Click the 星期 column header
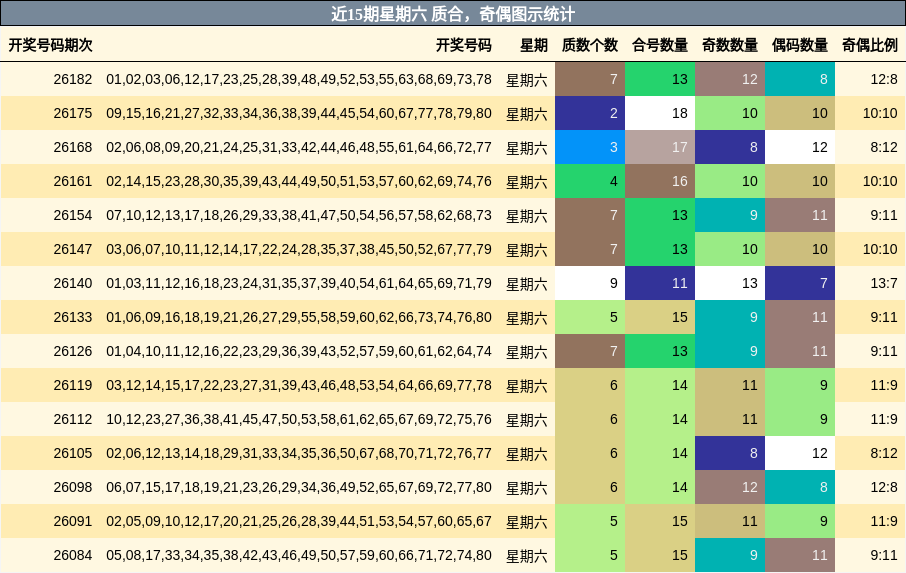This screenshot has width=906, height=573. (x=533, y=45)
